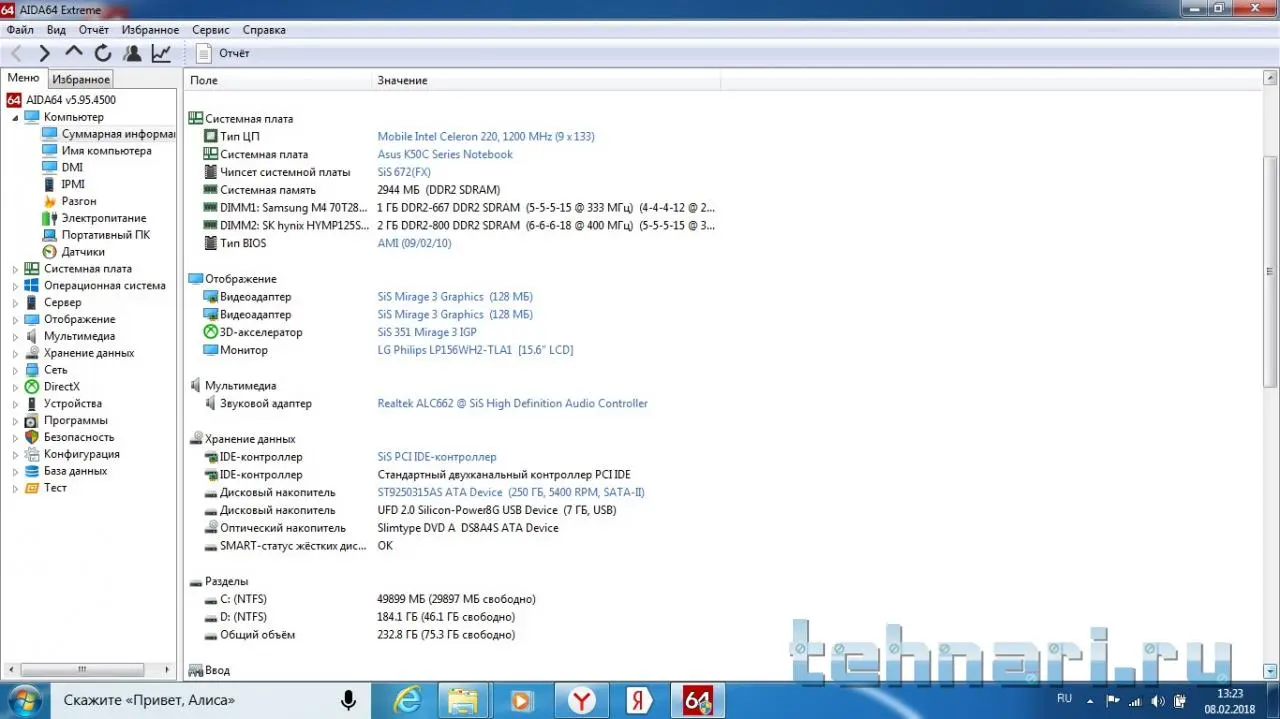Open the user icon in toolbar
This screenshot has width=1280, height=719.
point(132,53)
